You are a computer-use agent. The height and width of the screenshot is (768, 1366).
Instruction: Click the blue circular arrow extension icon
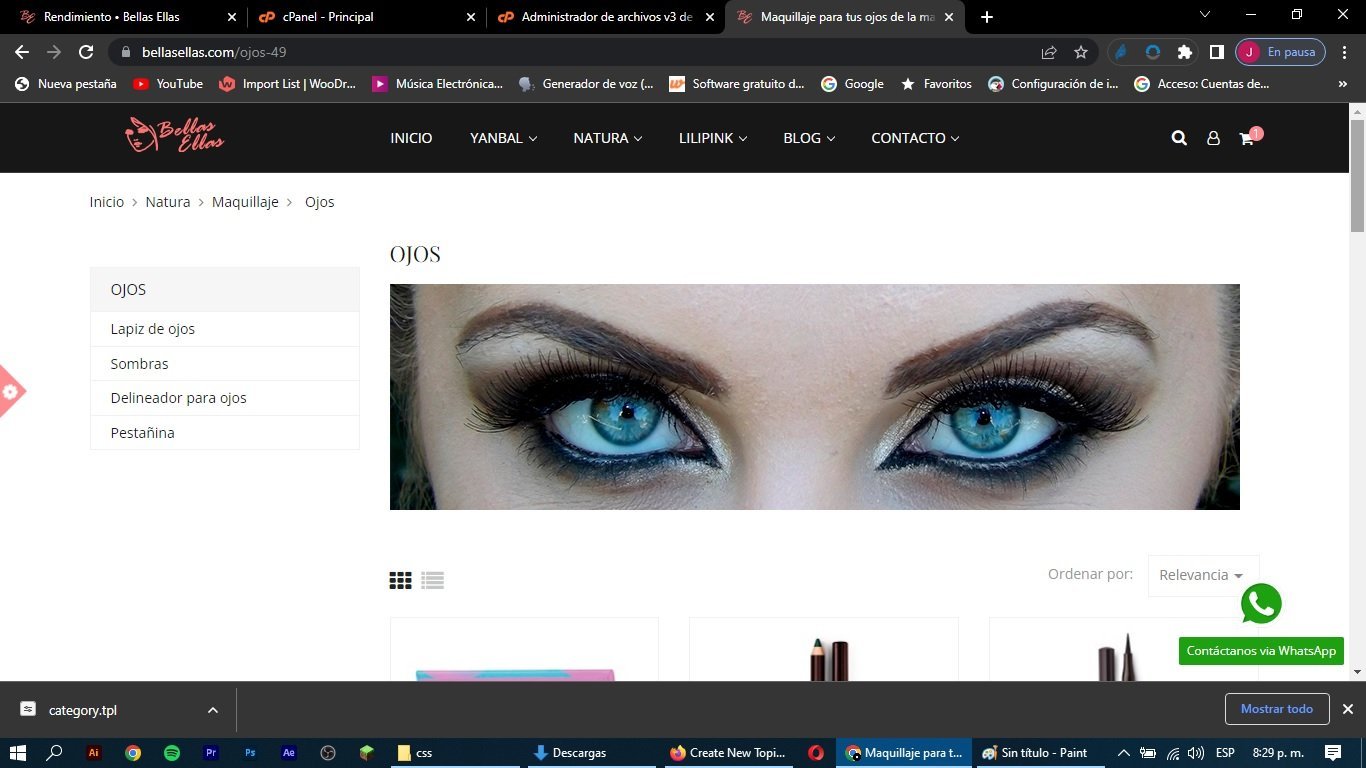click(1153, 52)
